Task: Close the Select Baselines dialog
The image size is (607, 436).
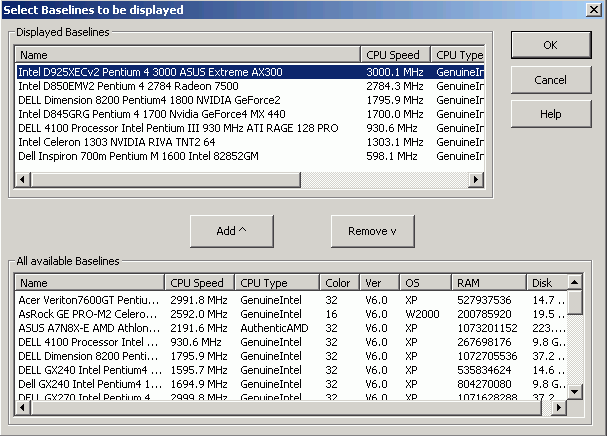Action: (x=594, y=9)
